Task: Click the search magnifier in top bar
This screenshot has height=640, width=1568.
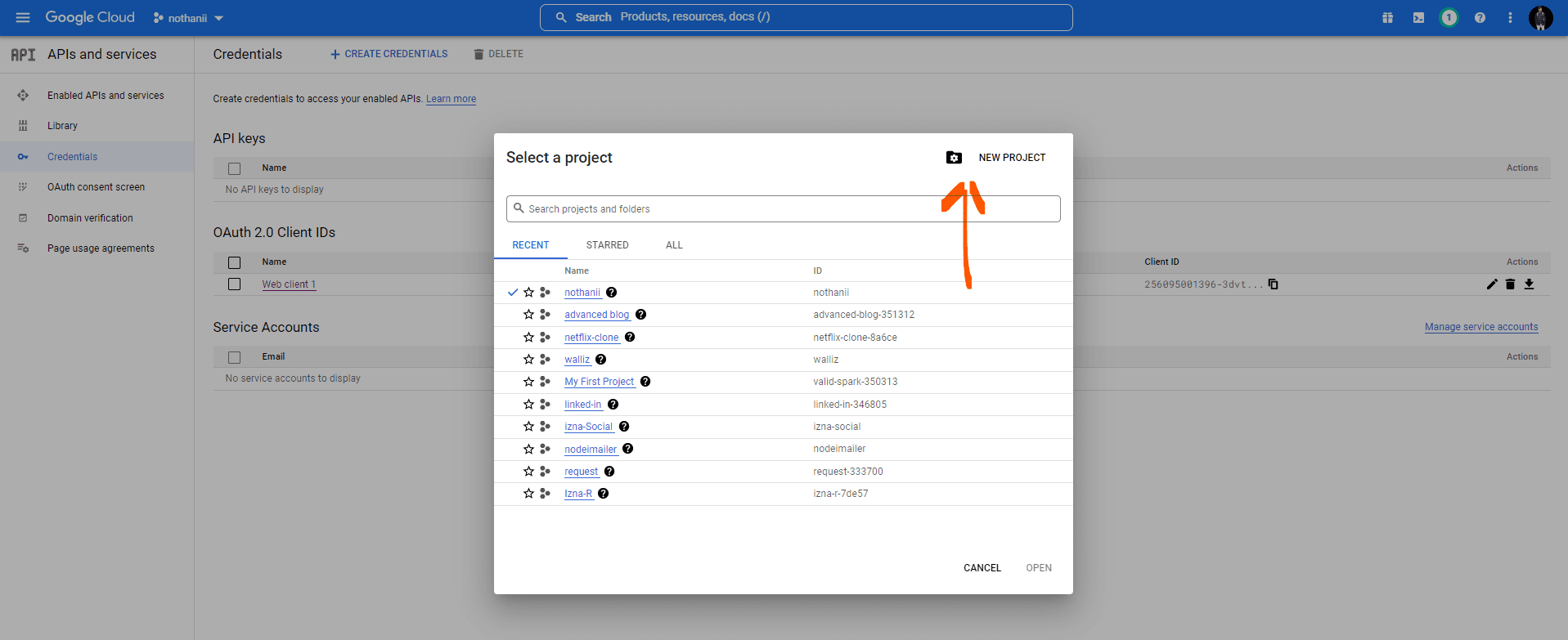Action: point(561,17)
